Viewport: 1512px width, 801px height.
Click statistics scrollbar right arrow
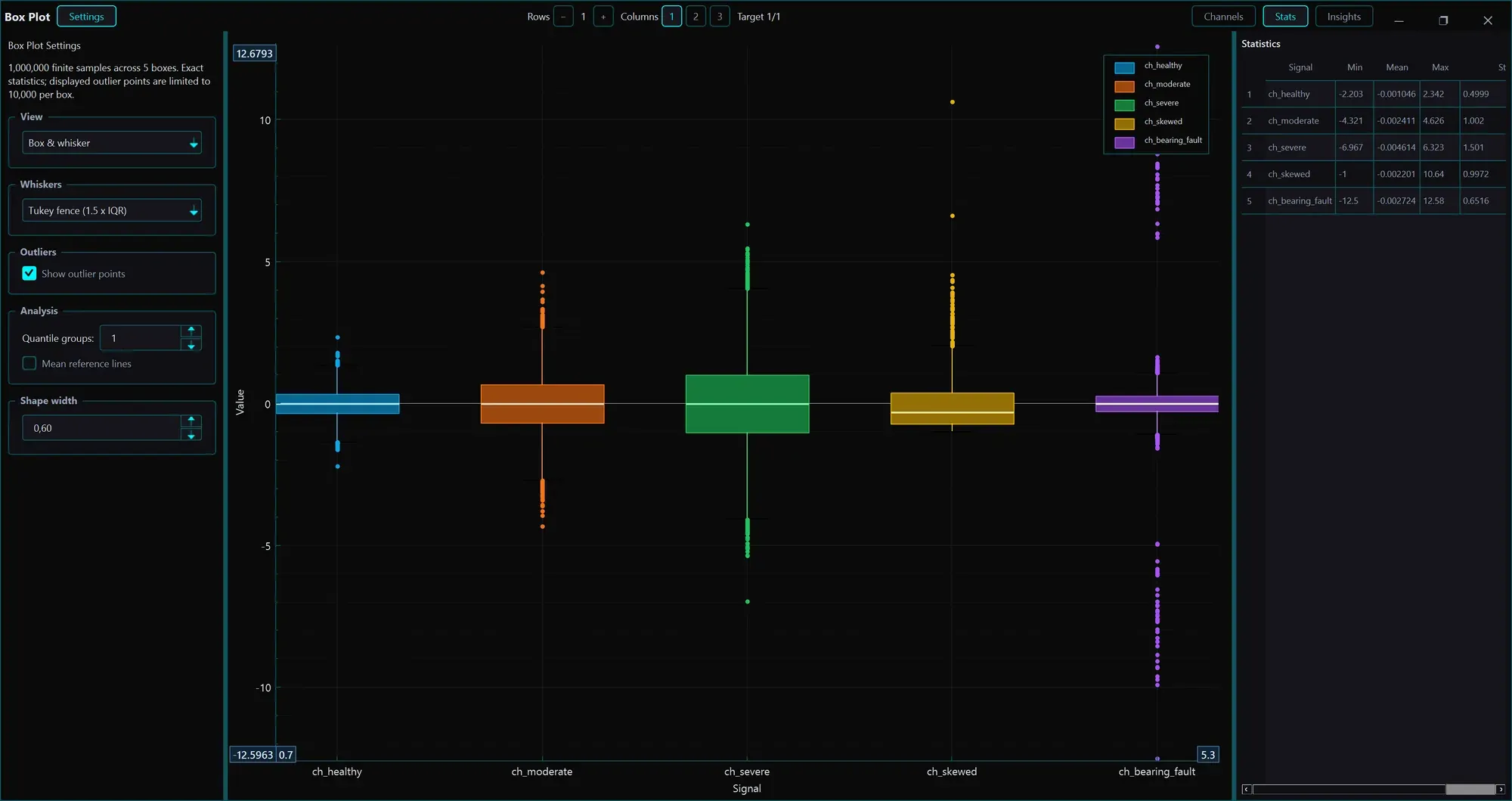coord(1501,790)
